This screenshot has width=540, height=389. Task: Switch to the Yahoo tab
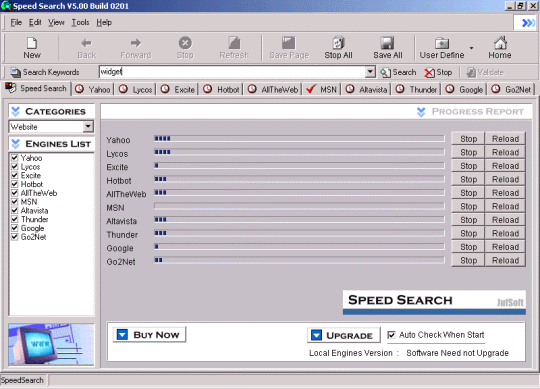pos(93,90)
